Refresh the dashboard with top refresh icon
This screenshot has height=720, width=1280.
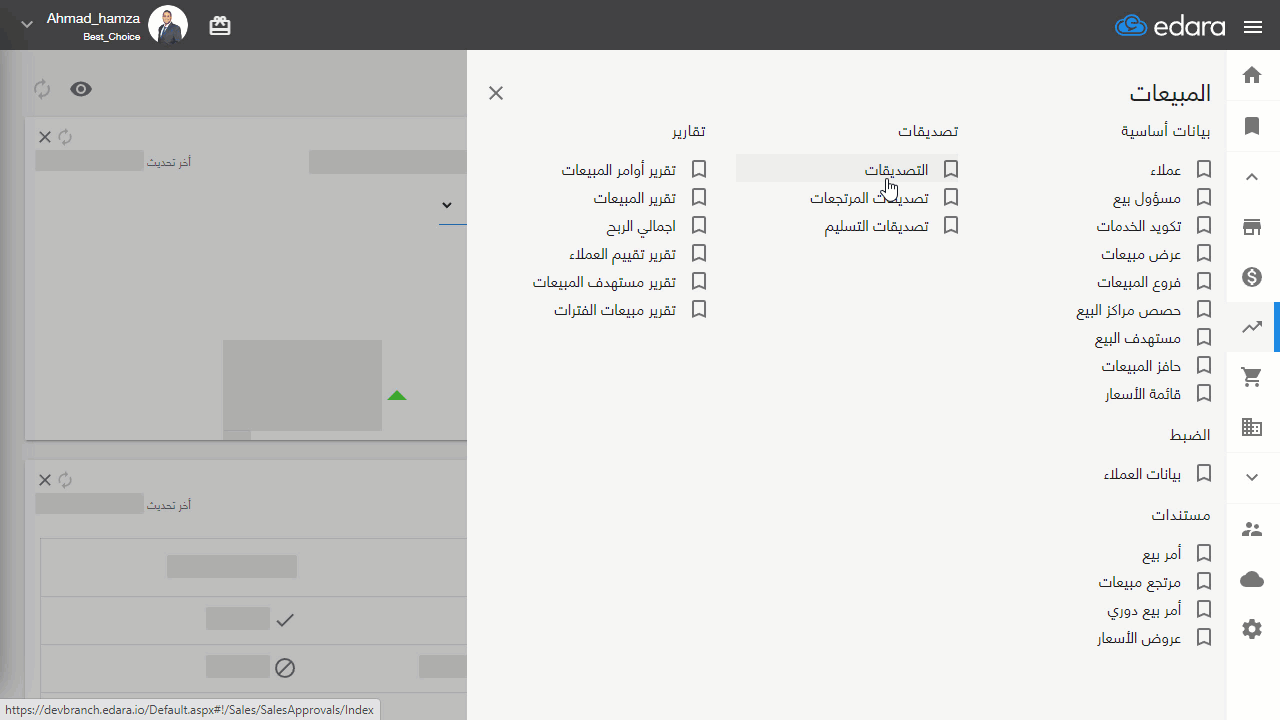(42, 89)
